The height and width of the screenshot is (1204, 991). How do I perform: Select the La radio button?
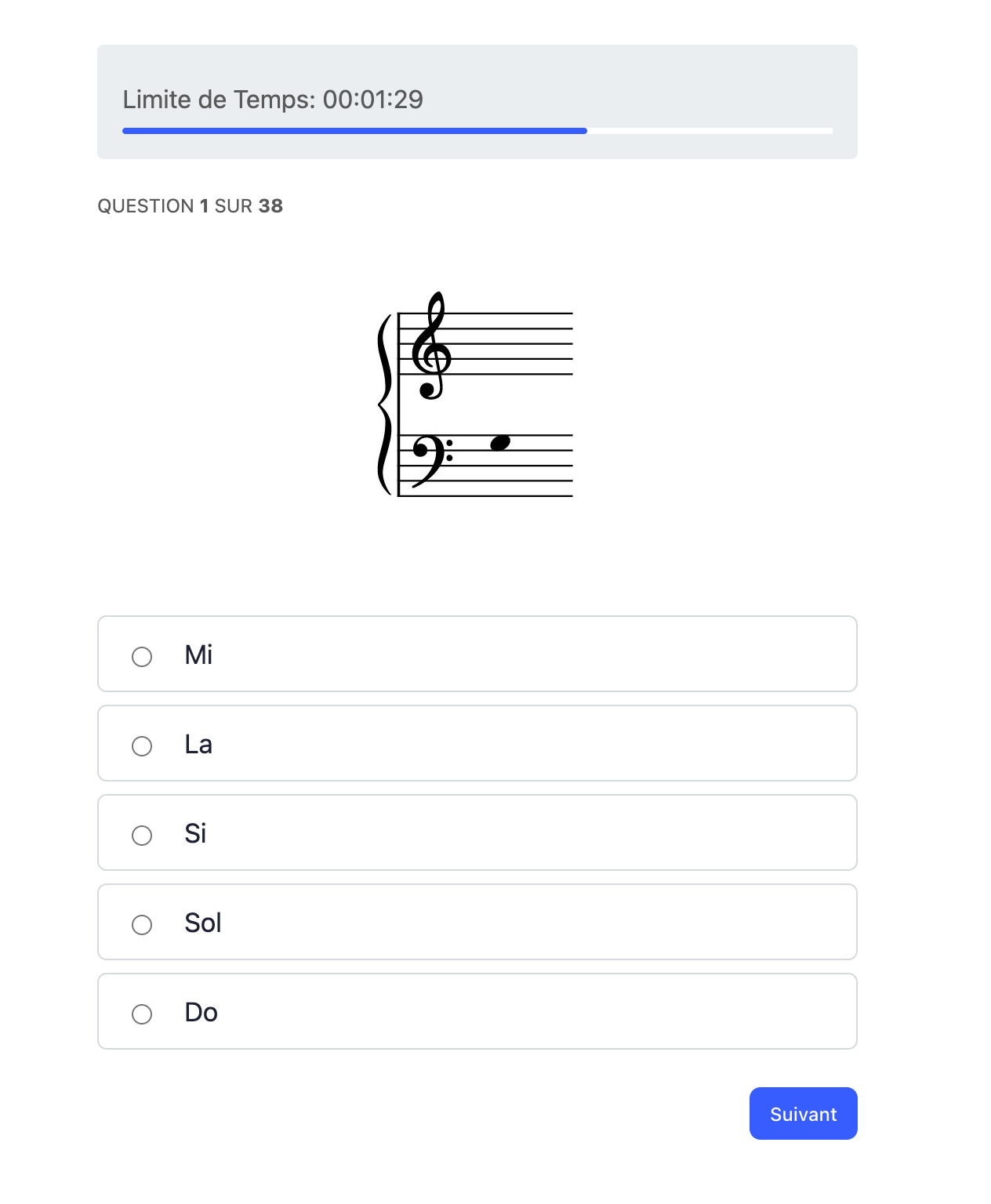point(142,745)
